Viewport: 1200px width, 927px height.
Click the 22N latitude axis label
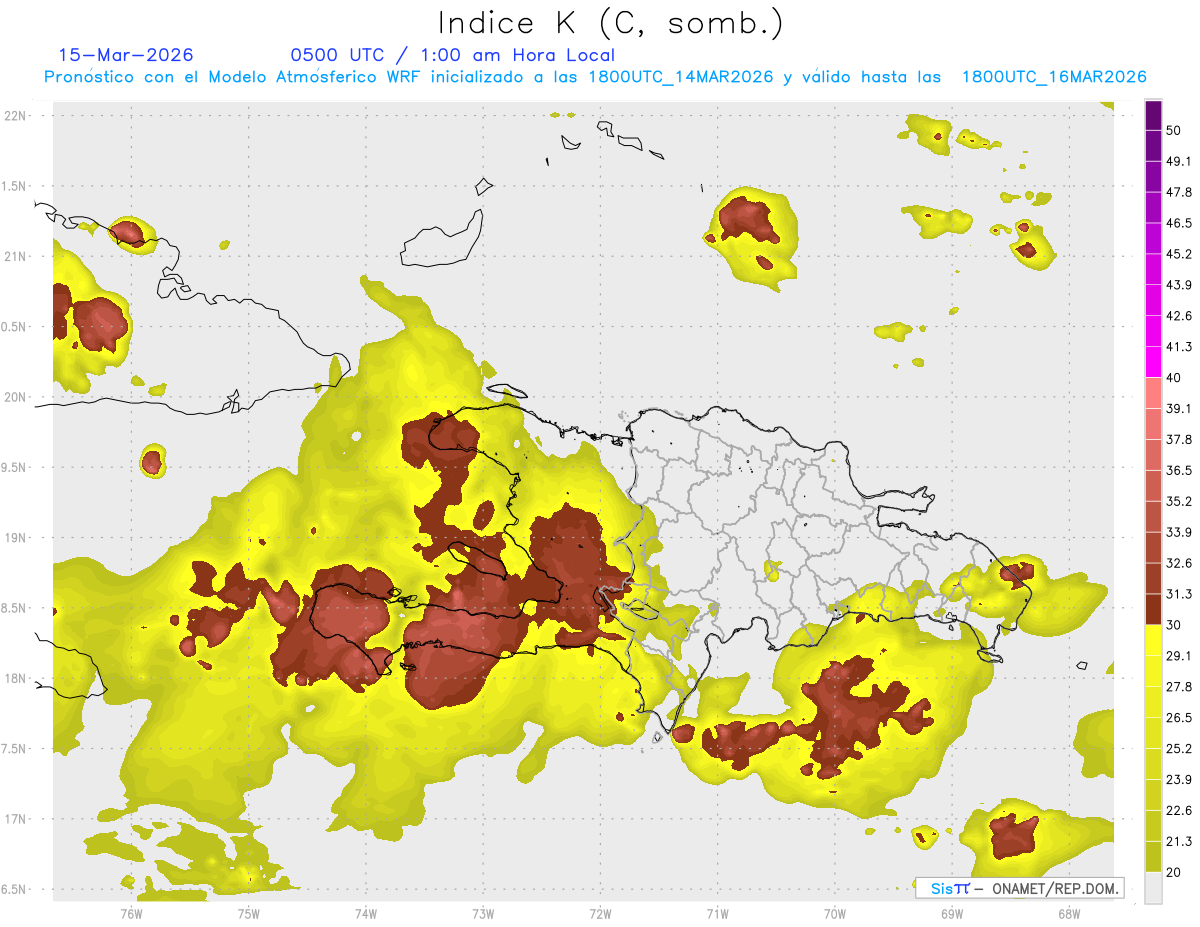click(16, 115)
